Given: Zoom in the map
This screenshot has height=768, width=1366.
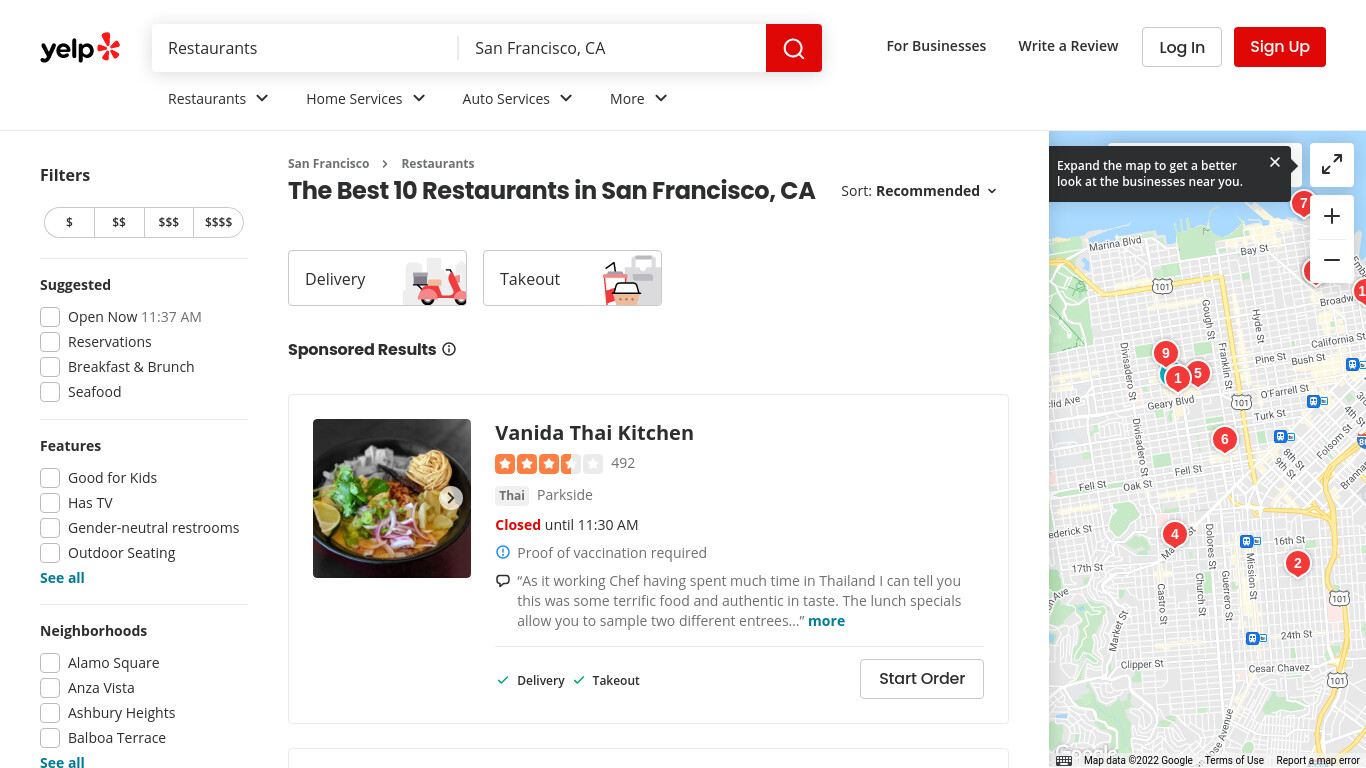Looking at the screenshot, I should pyautogui.click(x=1332, y=217).
